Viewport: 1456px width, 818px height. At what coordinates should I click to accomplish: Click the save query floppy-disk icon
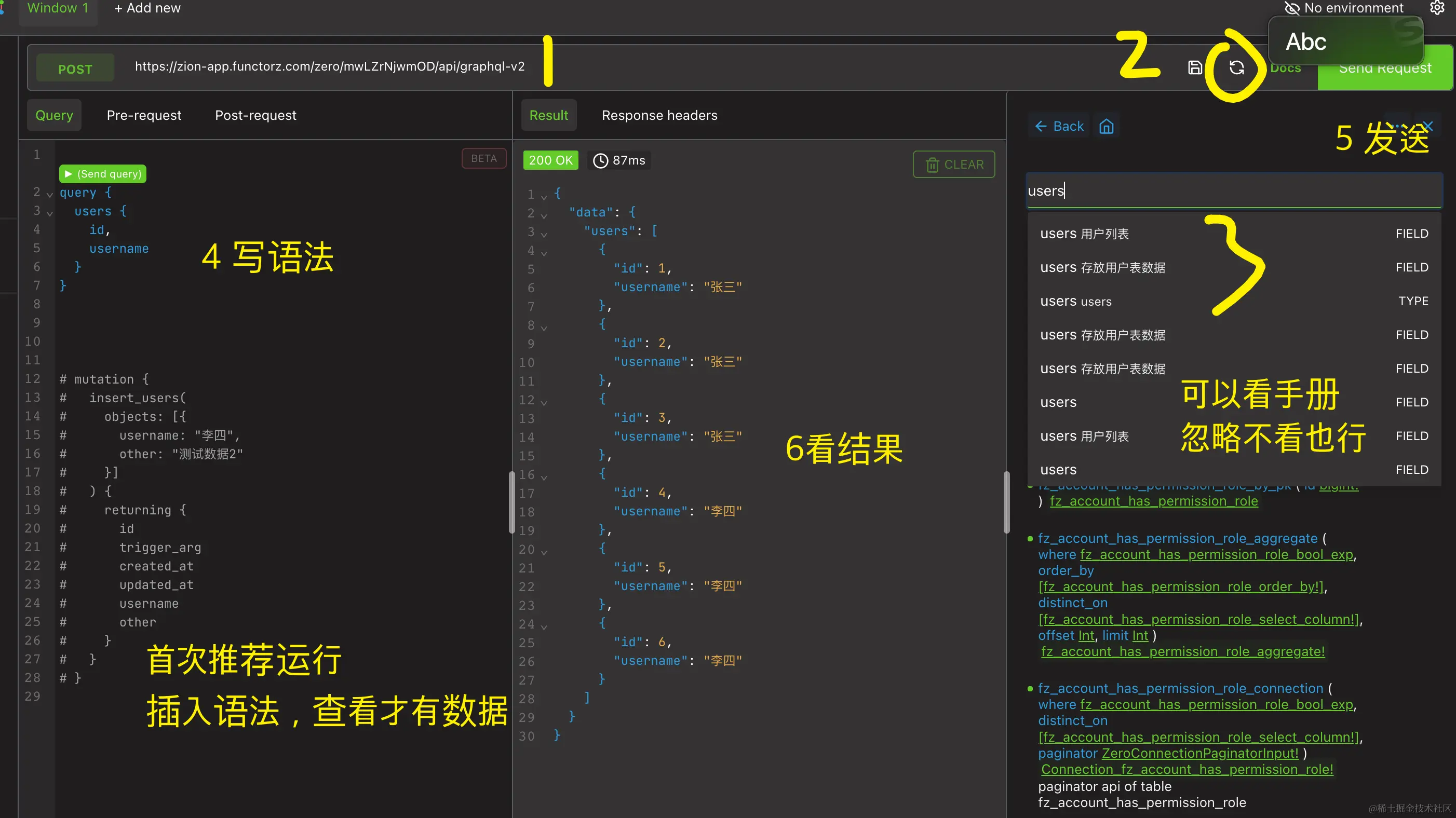(x=1195, y=68)
